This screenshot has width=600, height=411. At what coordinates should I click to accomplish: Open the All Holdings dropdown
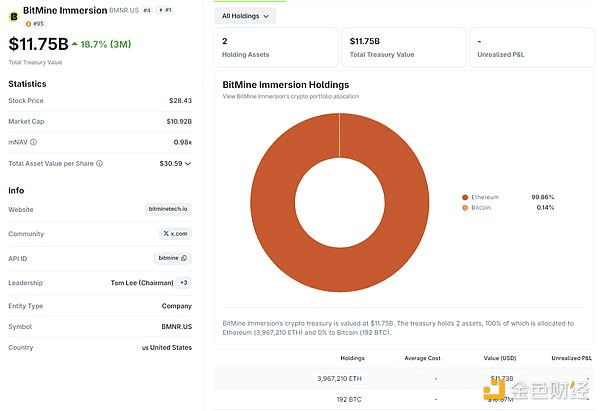246,16
